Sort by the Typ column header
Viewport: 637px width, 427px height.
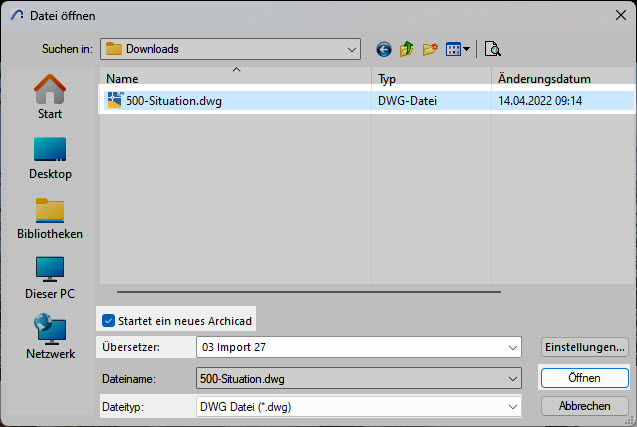(x=431, y=78)
